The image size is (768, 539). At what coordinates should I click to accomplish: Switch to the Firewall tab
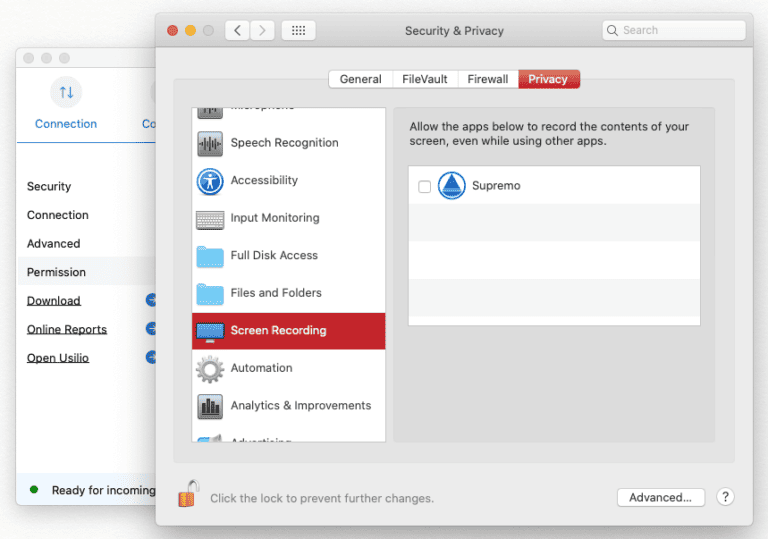click(x=488, y=79)
